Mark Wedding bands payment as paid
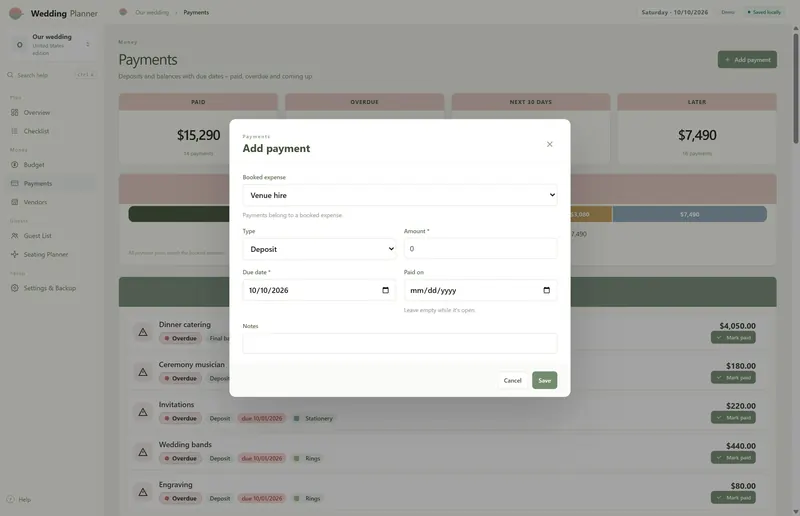Screen dimensions: 800x516 pos(733,458)
